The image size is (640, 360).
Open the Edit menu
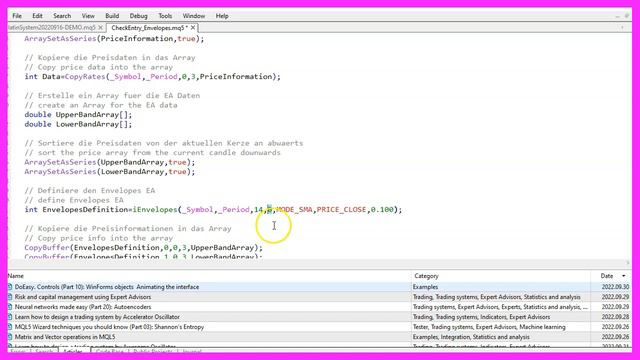37,16
